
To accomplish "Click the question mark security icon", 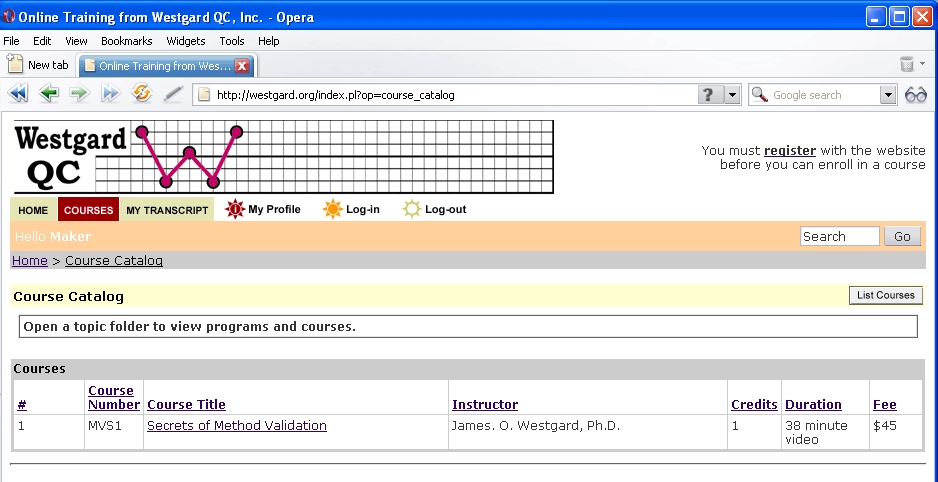I will coord(708,94).
